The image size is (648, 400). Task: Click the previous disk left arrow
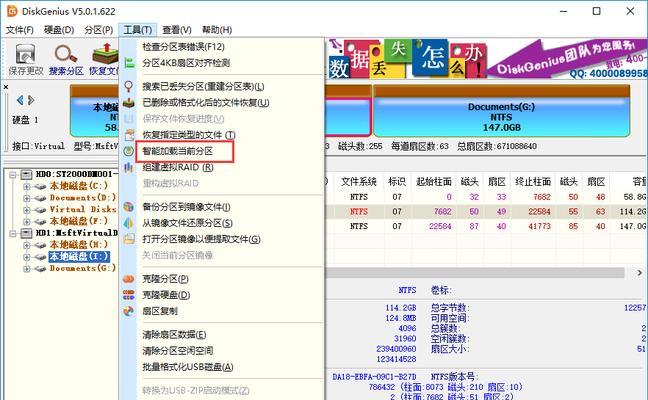(x=20, y=100)
